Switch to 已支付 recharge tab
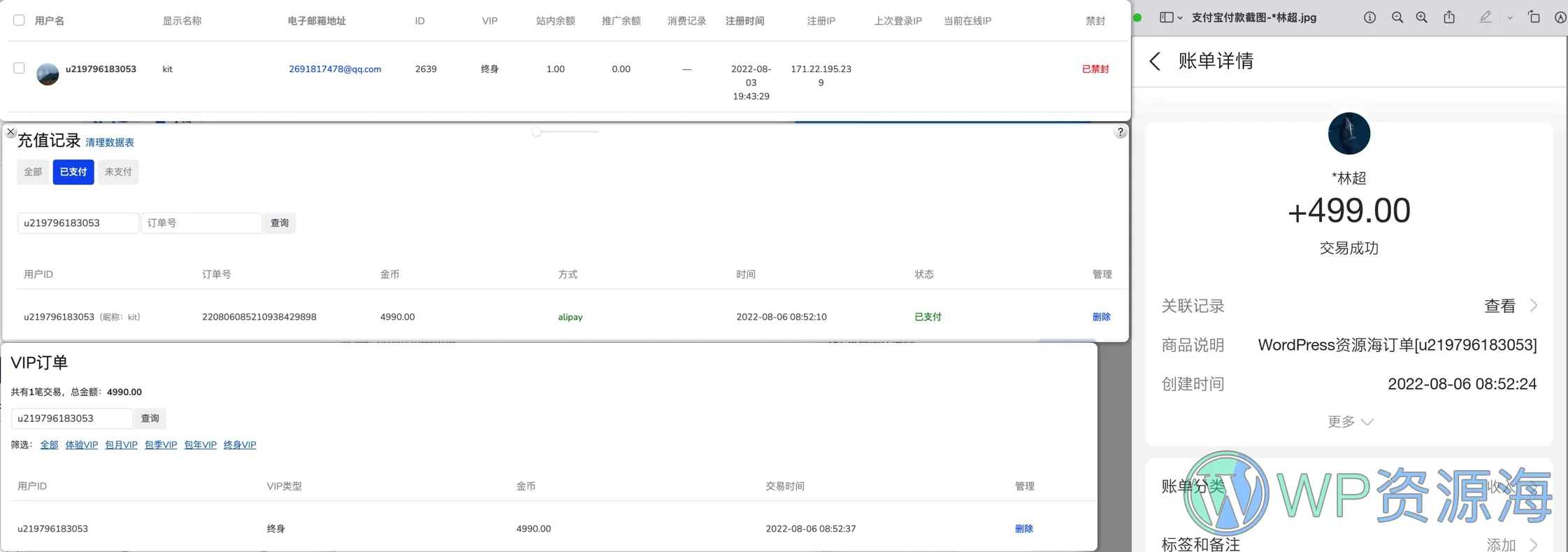1568x552 pixels. tap(73, 171)
